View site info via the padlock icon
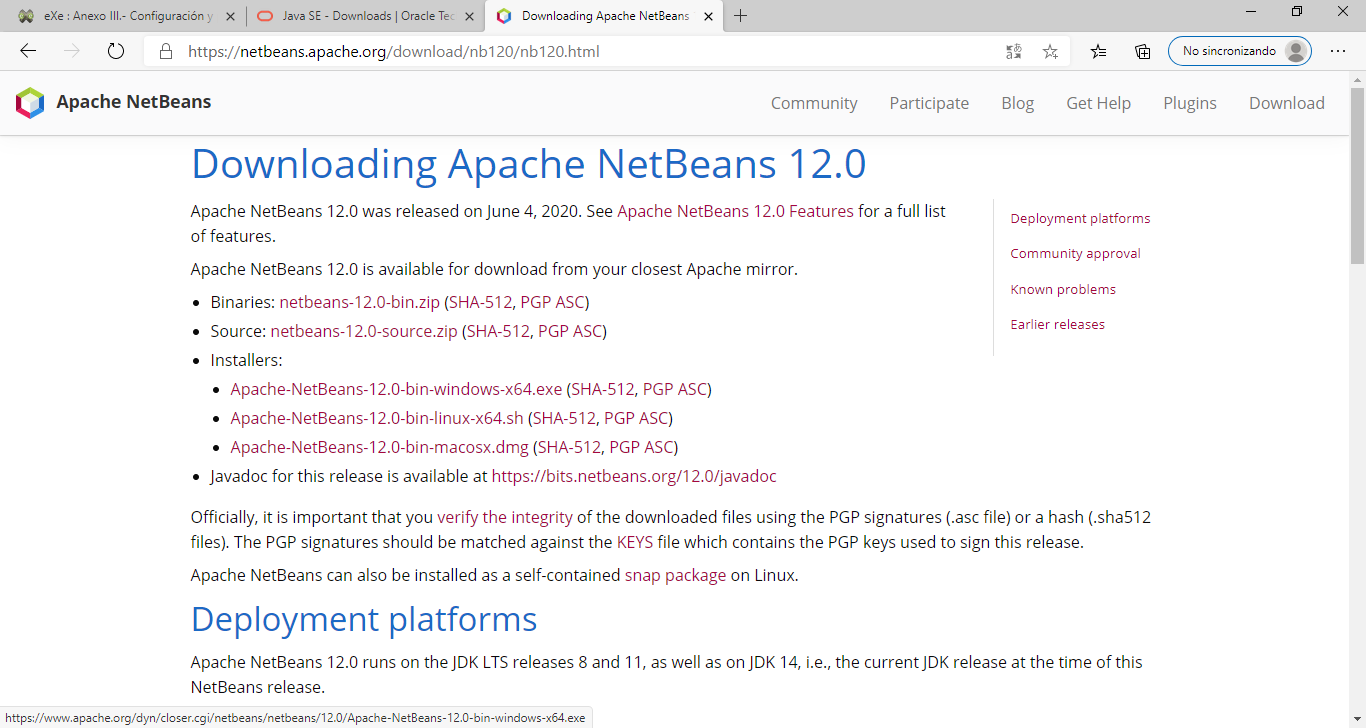Viewport: 1366px width, 728px height. (x=166, y=51)
